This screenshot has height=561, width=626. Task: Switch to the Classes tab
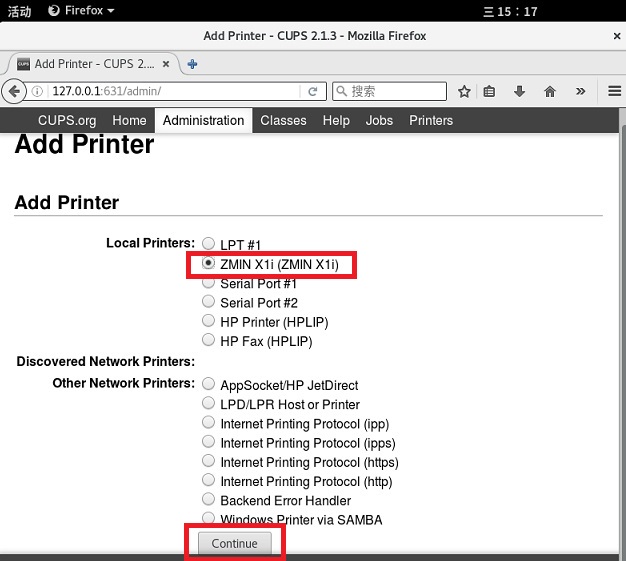coord(283,120)
